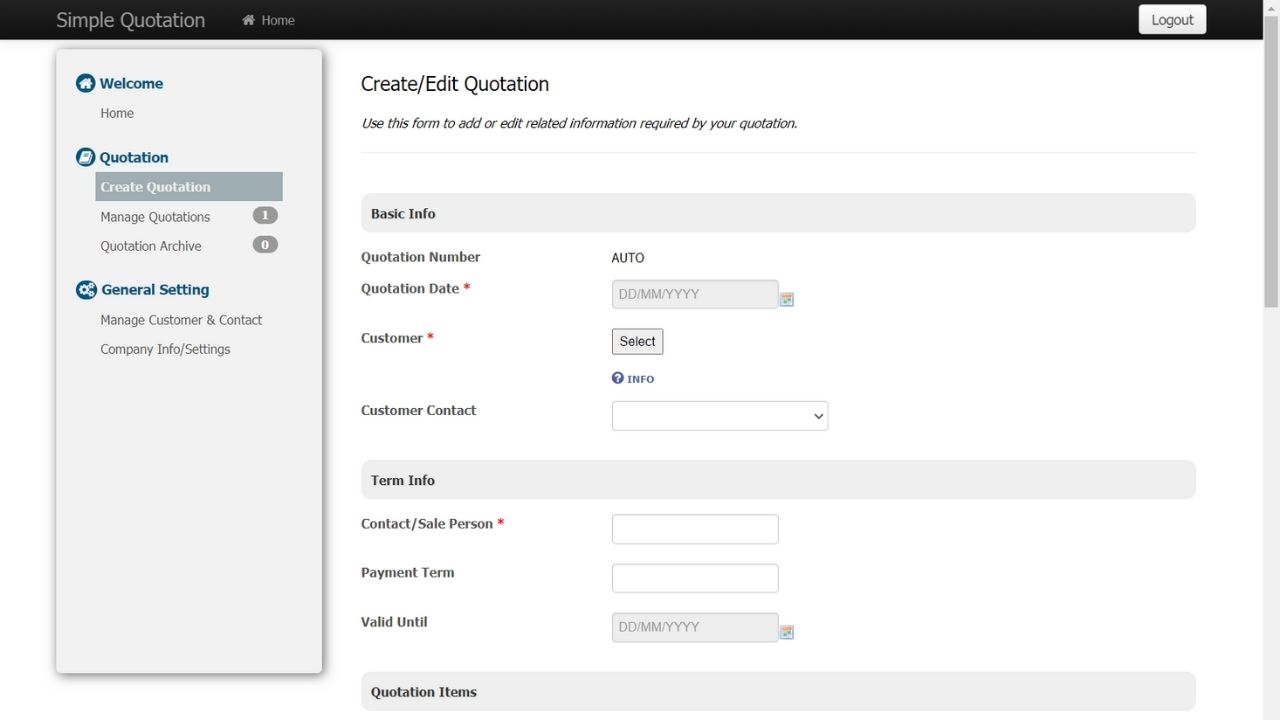Screen dimensions: 1280x720
Task: Click the Quotation section icon
Action: pyautogui.click(x=86, y=157)
